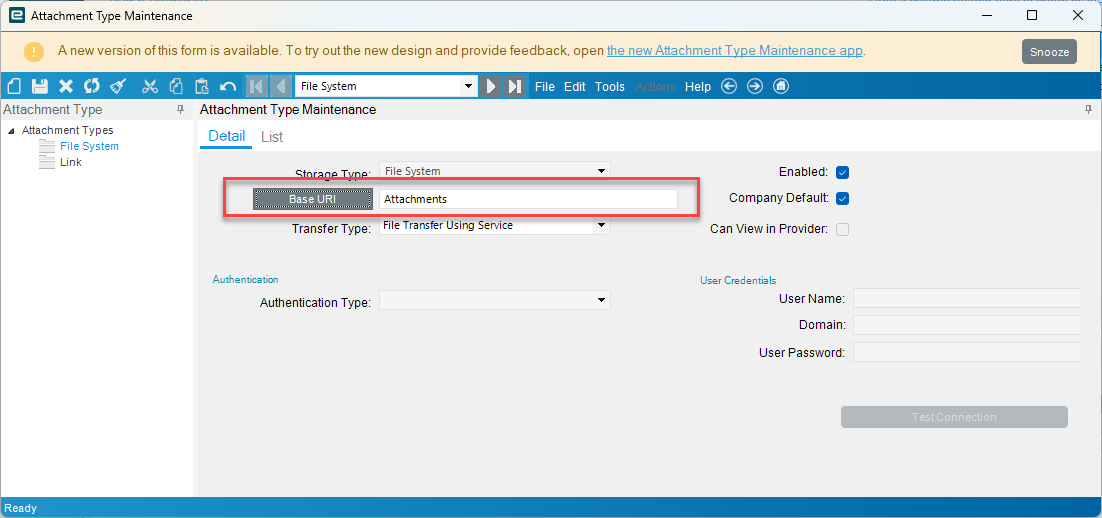Uncheck the Enabled checkbox
The height and width of the screenshot is (518, 1102).
pyautogui.click(x=843, y=172)
